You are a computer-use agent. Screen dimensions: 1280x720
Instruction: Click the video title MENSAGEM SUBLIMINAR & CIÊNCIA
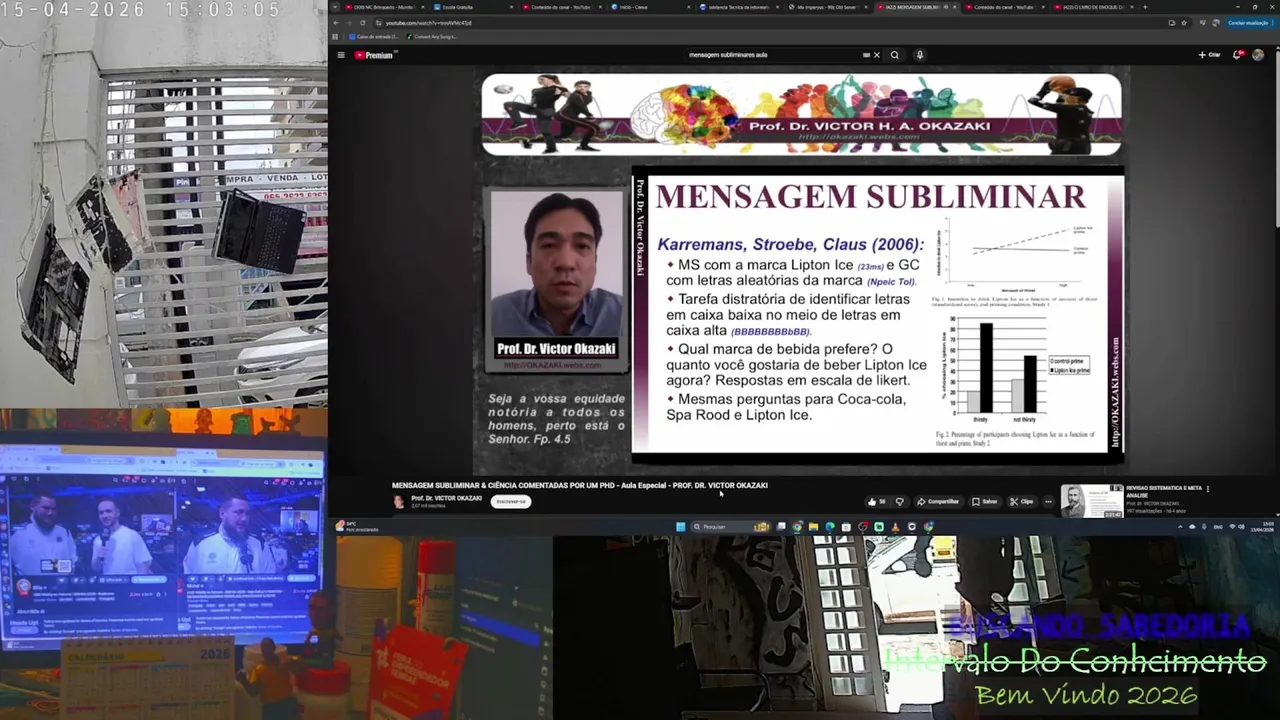tap(580, 485)
